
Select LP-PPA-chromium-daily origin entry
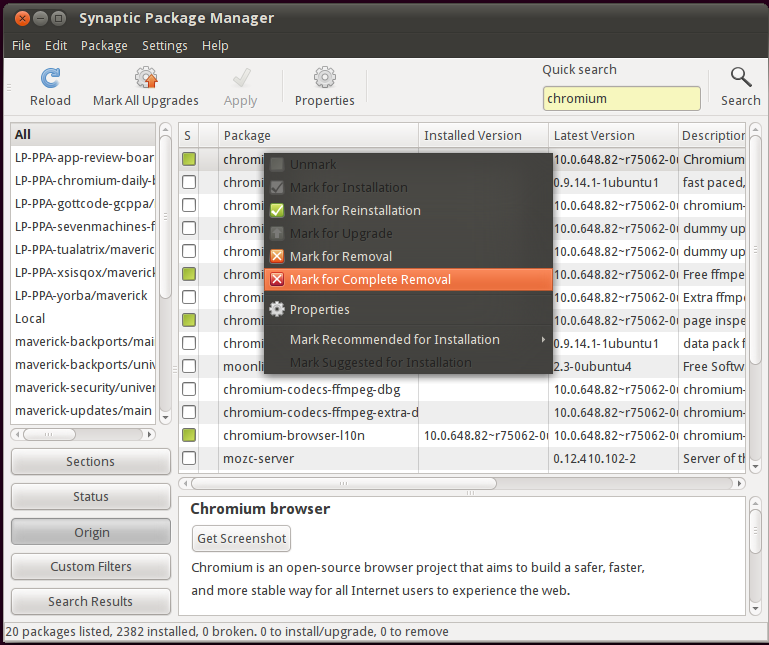[83, 181]
